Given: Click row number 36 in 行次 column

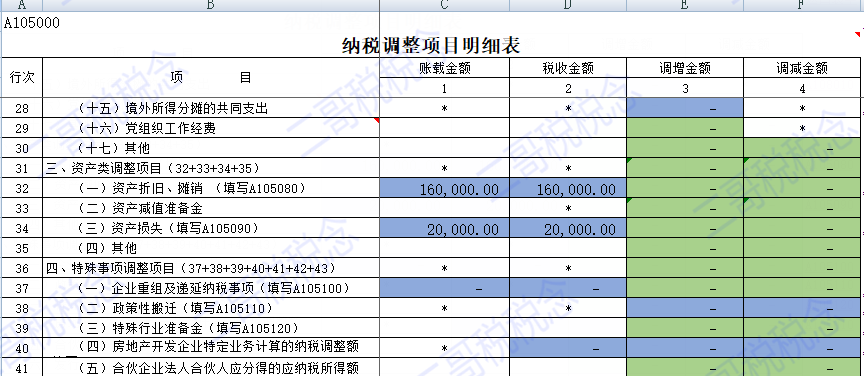Looking at the screenshot, I should click(x=22, y=268).
